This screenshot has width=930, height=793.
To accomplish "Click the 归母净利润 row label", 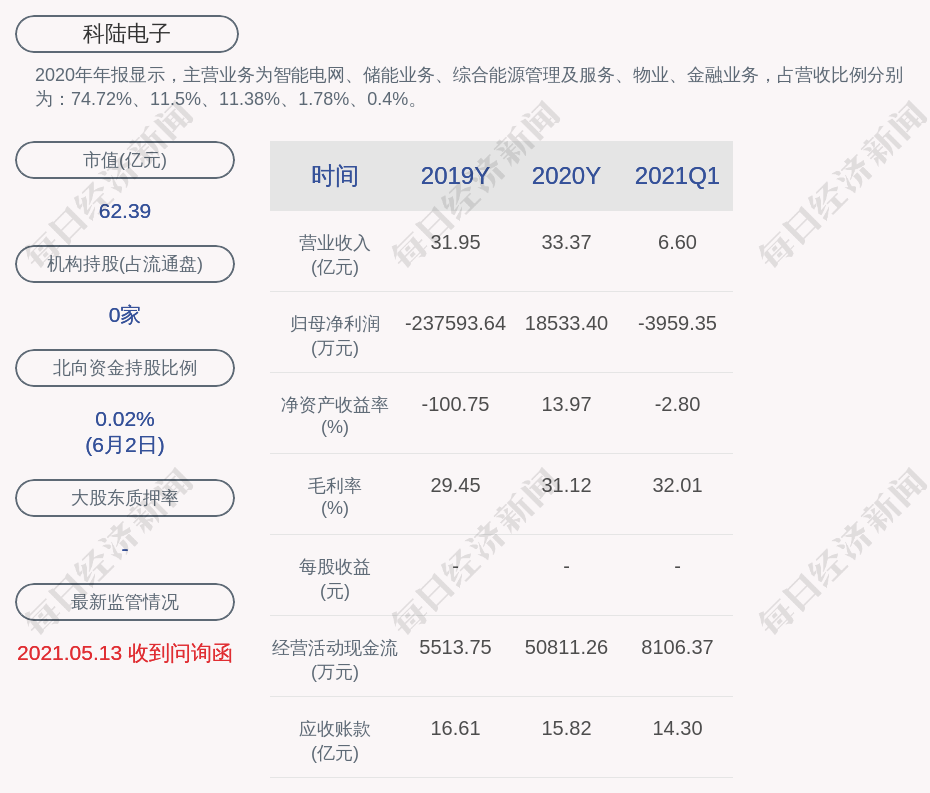I will tap(335, 336).
